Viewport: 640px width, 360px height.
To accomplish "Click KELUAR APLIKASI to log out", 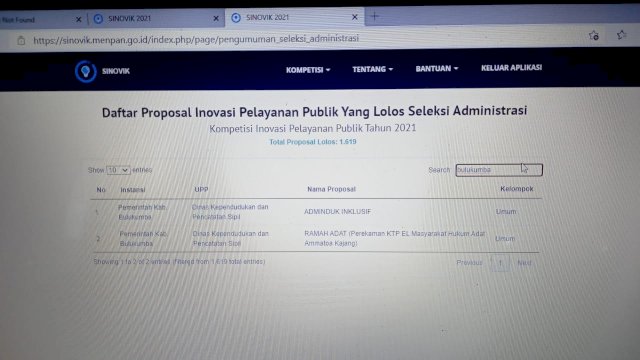I will pos(511,67).
